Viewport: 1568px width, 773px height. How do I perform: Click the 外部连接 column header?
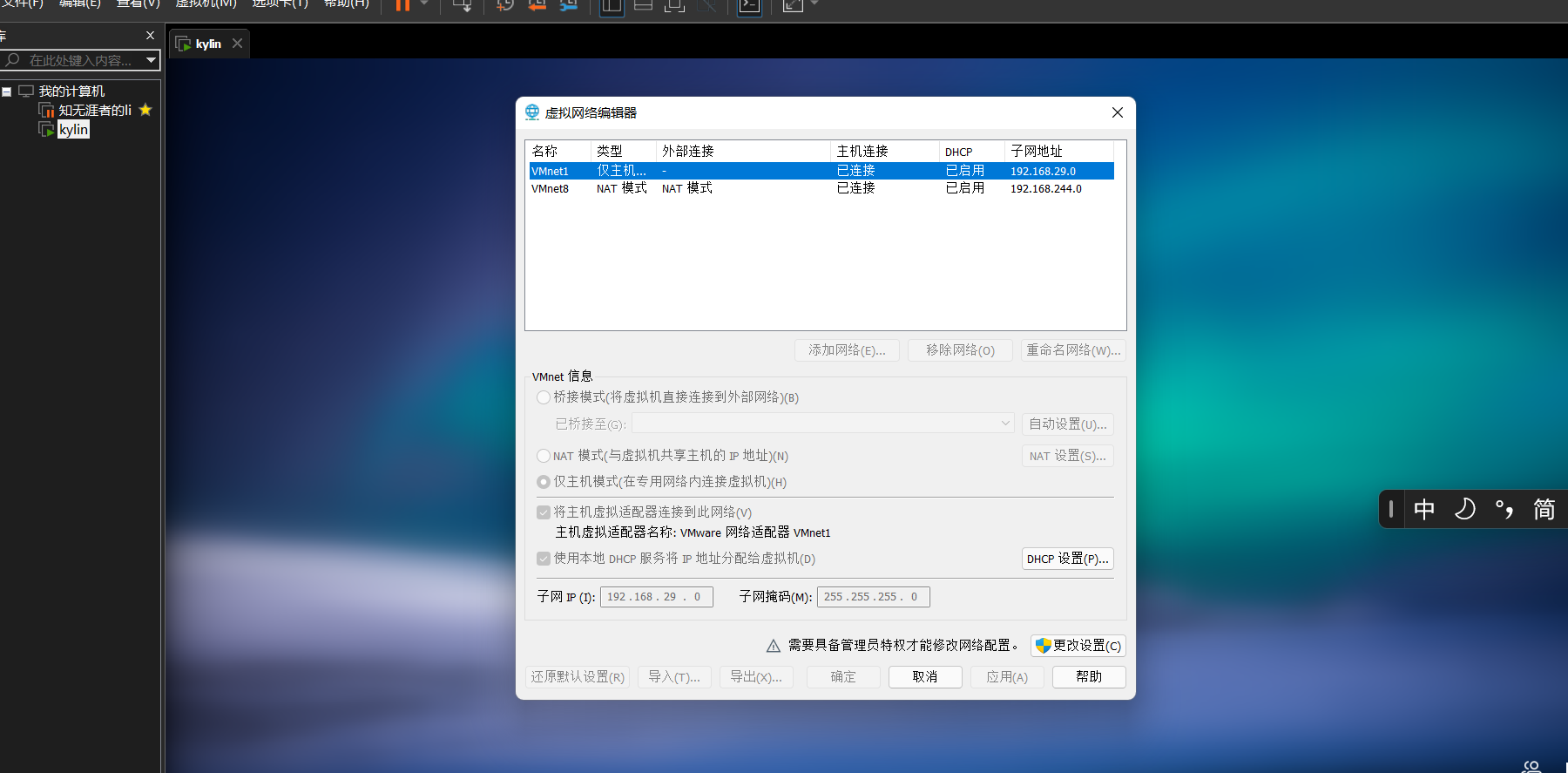(743, 151)
